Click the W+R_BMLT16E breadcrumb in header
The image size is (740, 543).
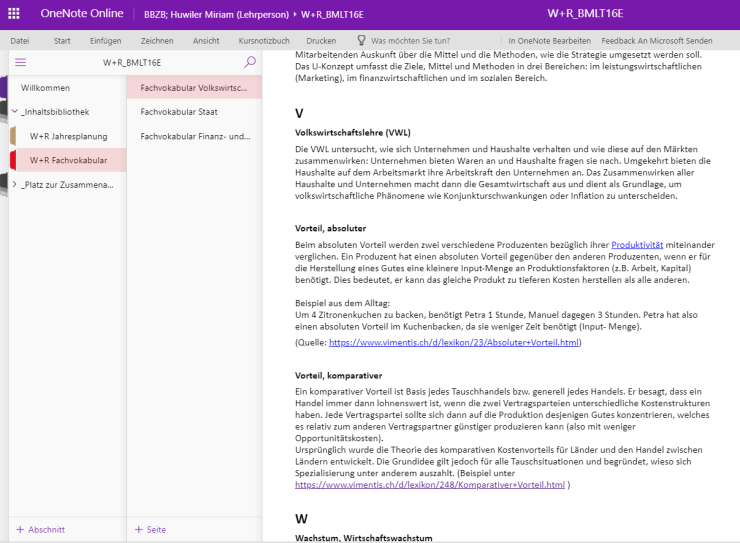coord(332,15)
